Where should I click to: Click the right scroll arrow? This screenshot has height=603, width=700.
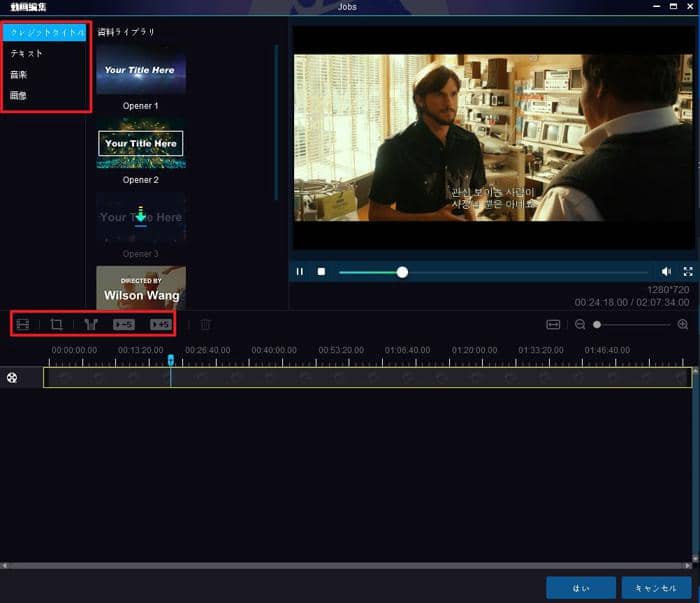coord(688,565)
